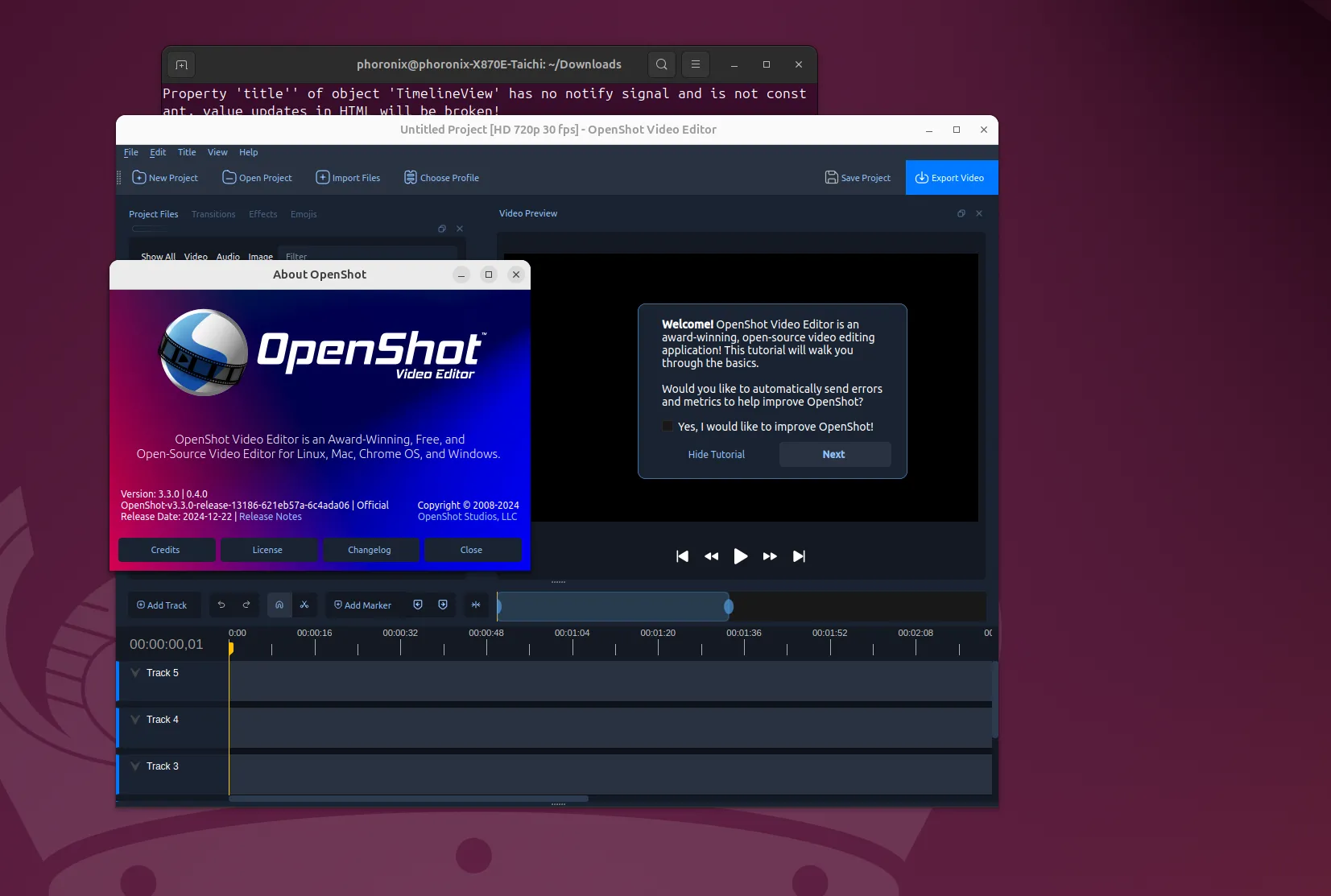This screenshot has height=896, width=1331.
Task: Switch to the Transitions tab
Action: 213,214
